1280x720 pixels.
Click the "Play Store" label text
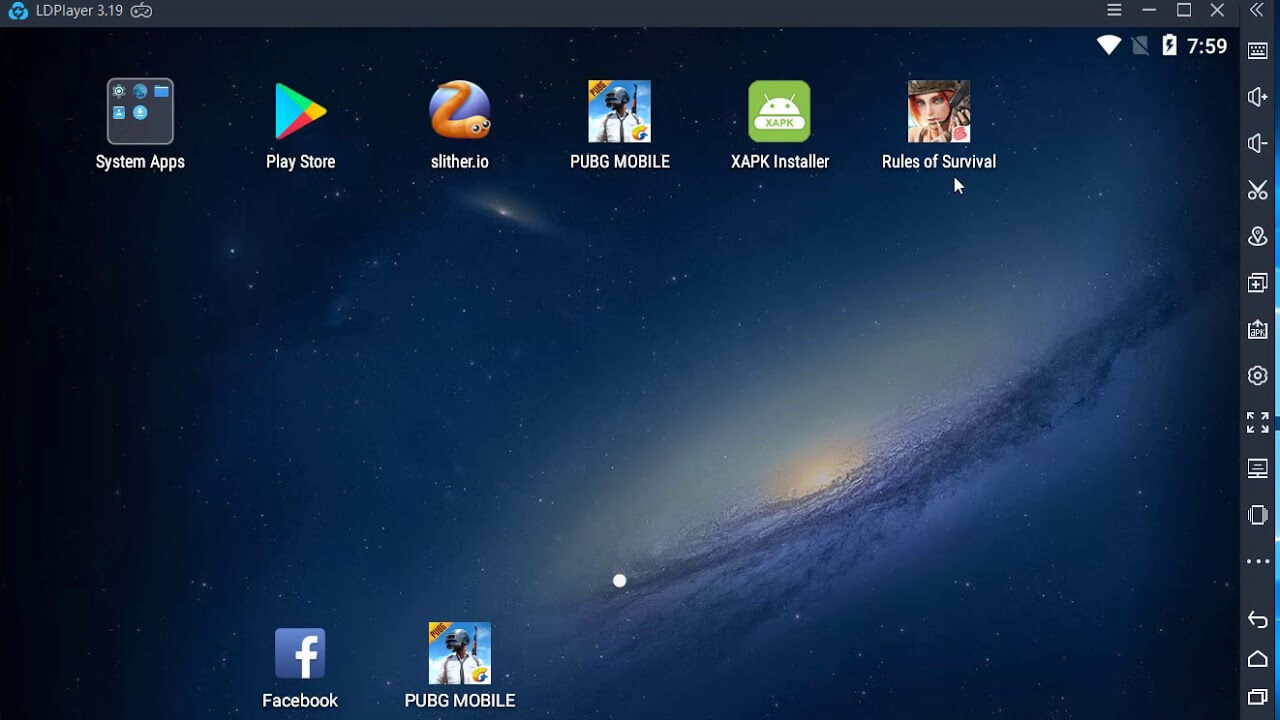click(x=300, y=161)
